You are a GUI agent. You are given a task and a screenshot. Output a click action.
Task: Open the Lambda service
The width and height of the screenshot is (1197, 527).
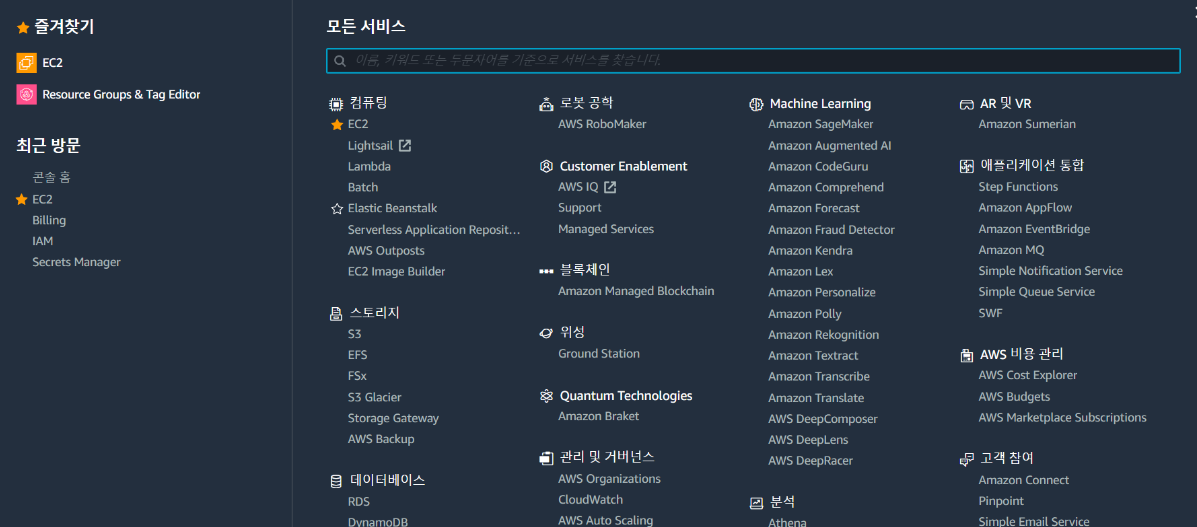tap(369, 167)
